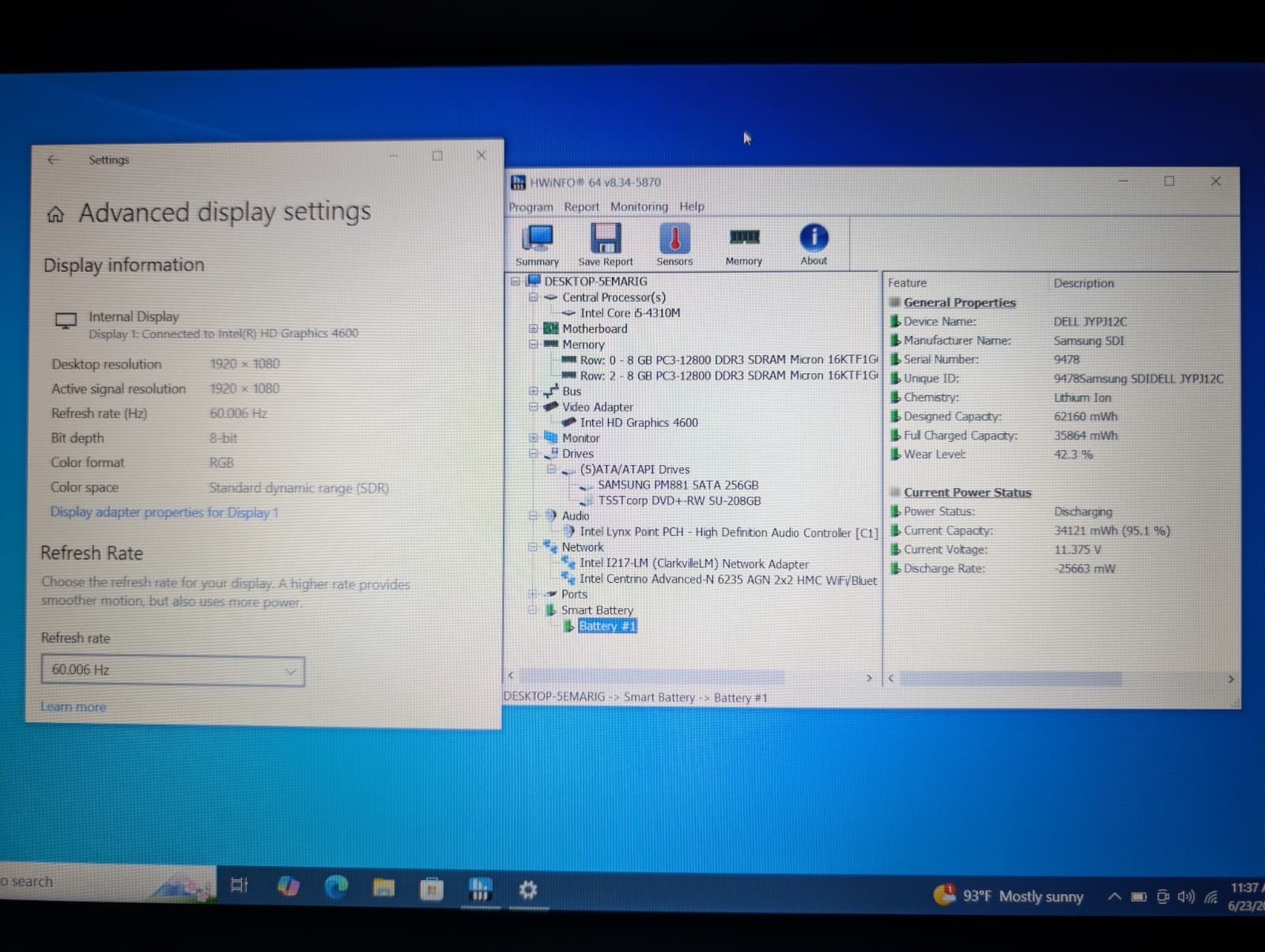This screenshot has width=1265, height=952.
Task: Collapse the Video Adapter node
Action: point(534,407)
